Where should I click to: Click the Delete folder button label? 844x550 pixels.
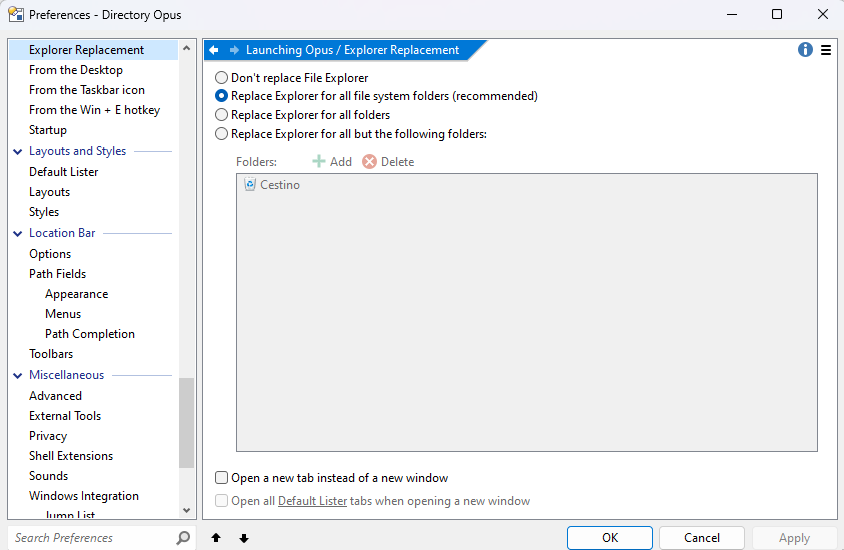pyautogui.click(x=397, y=161)
